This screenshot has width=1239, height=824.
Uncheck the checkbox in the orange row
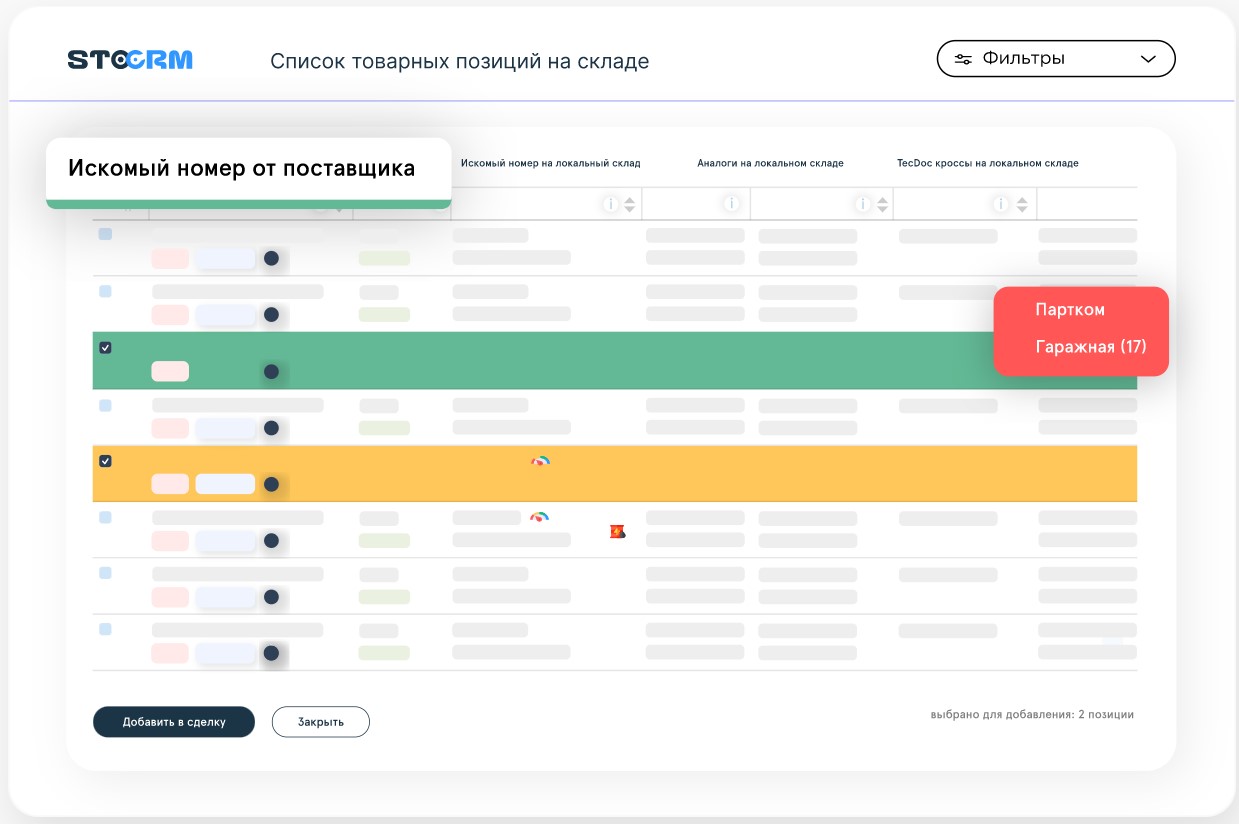[105, 461]
